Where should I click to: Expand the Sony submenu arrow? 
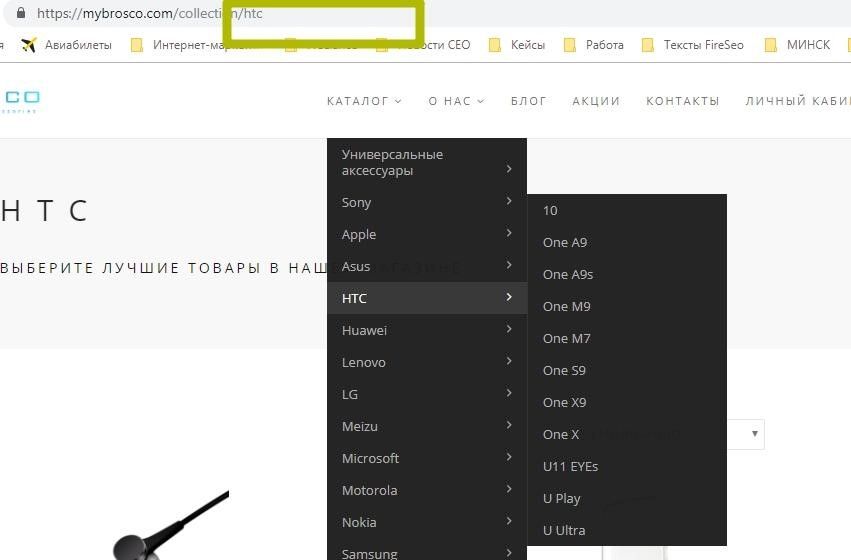tap(509, 202)
